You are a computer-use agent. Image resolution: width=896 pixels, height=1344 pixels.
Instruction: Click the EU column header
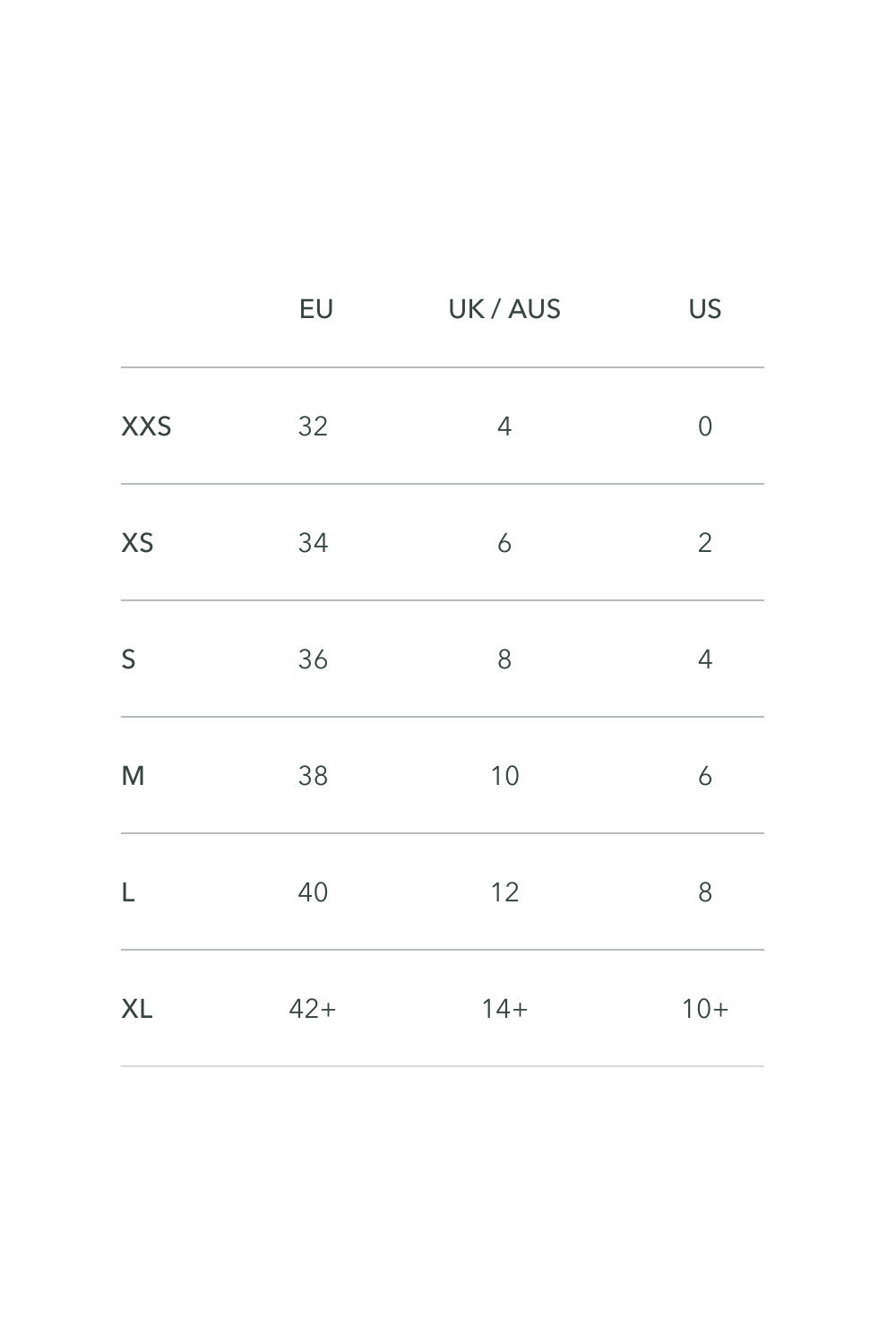[x=316, y=309]
